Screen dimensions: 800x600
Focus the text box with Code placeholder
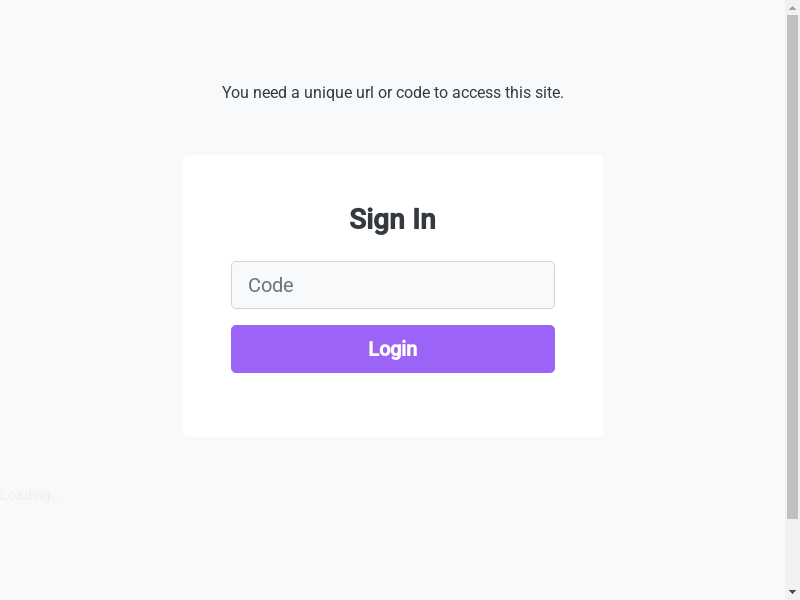click(392, 285)
